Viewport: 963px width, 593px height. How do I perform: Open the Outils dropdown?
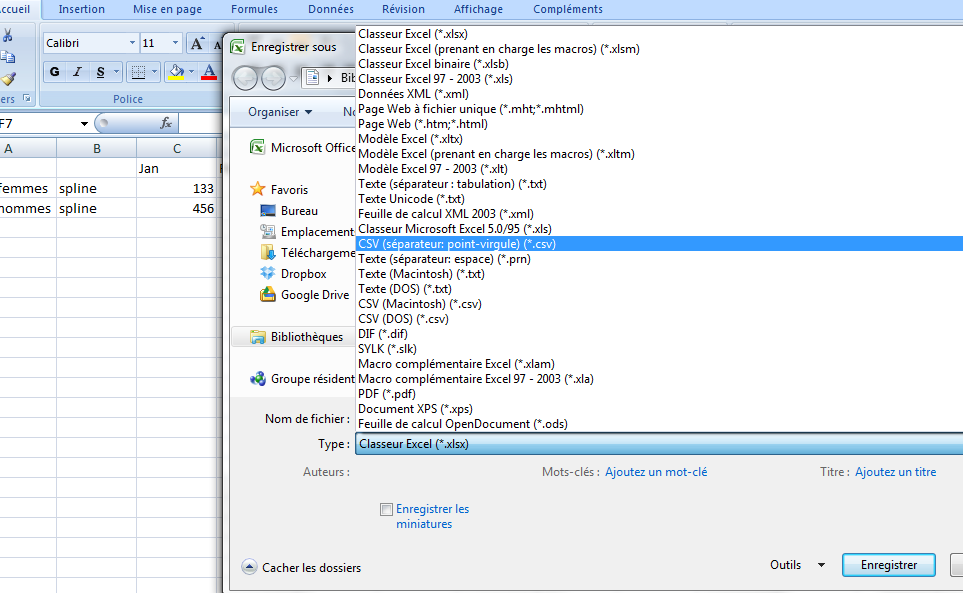click(x=797, y=565)
